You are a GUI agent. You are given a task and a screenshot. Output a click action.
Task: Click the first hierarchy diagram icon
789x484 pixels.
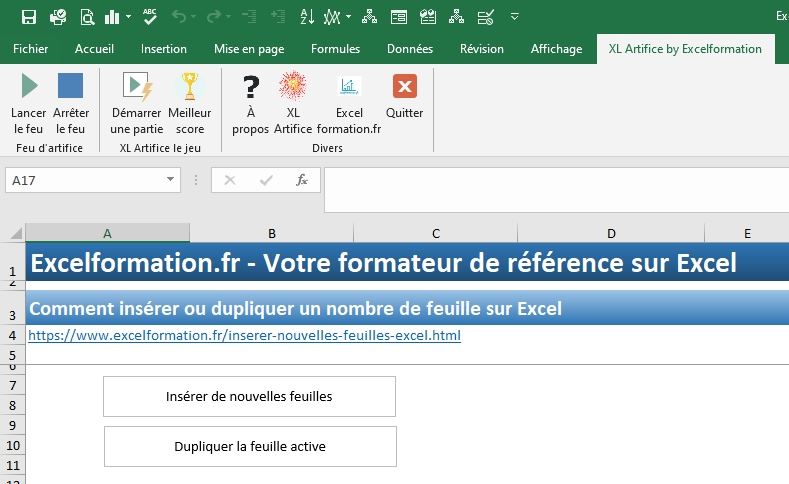click(369, 17)
